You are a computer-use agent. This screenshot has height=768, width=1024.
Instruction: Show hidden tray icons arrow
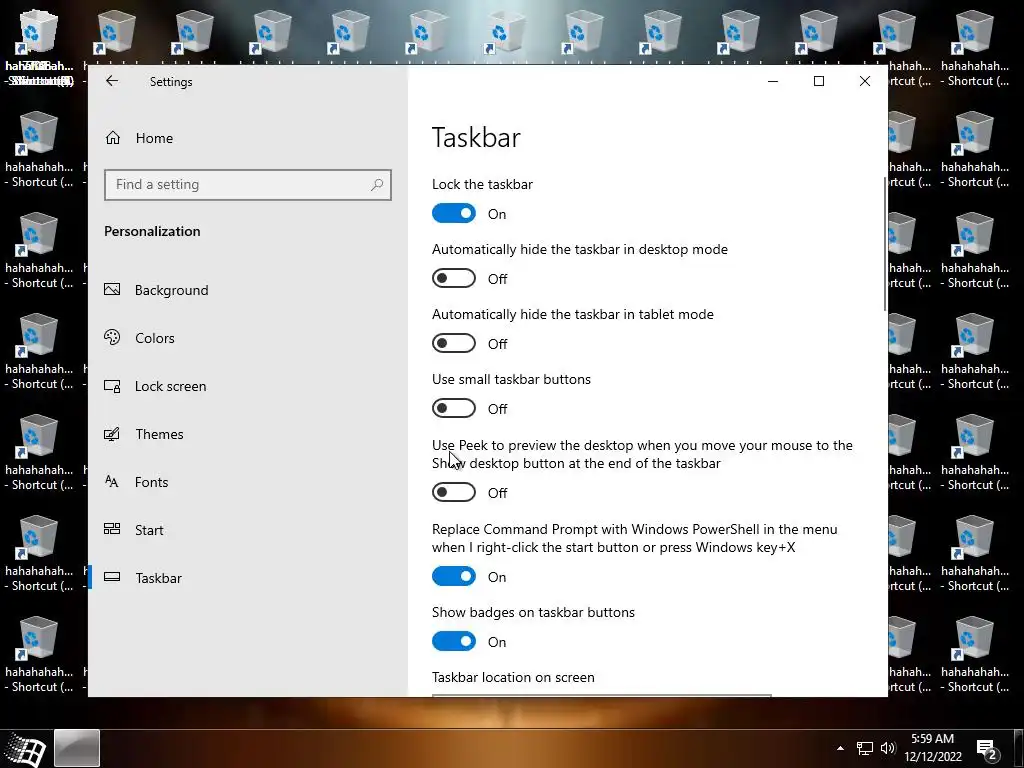click(840, 748)
